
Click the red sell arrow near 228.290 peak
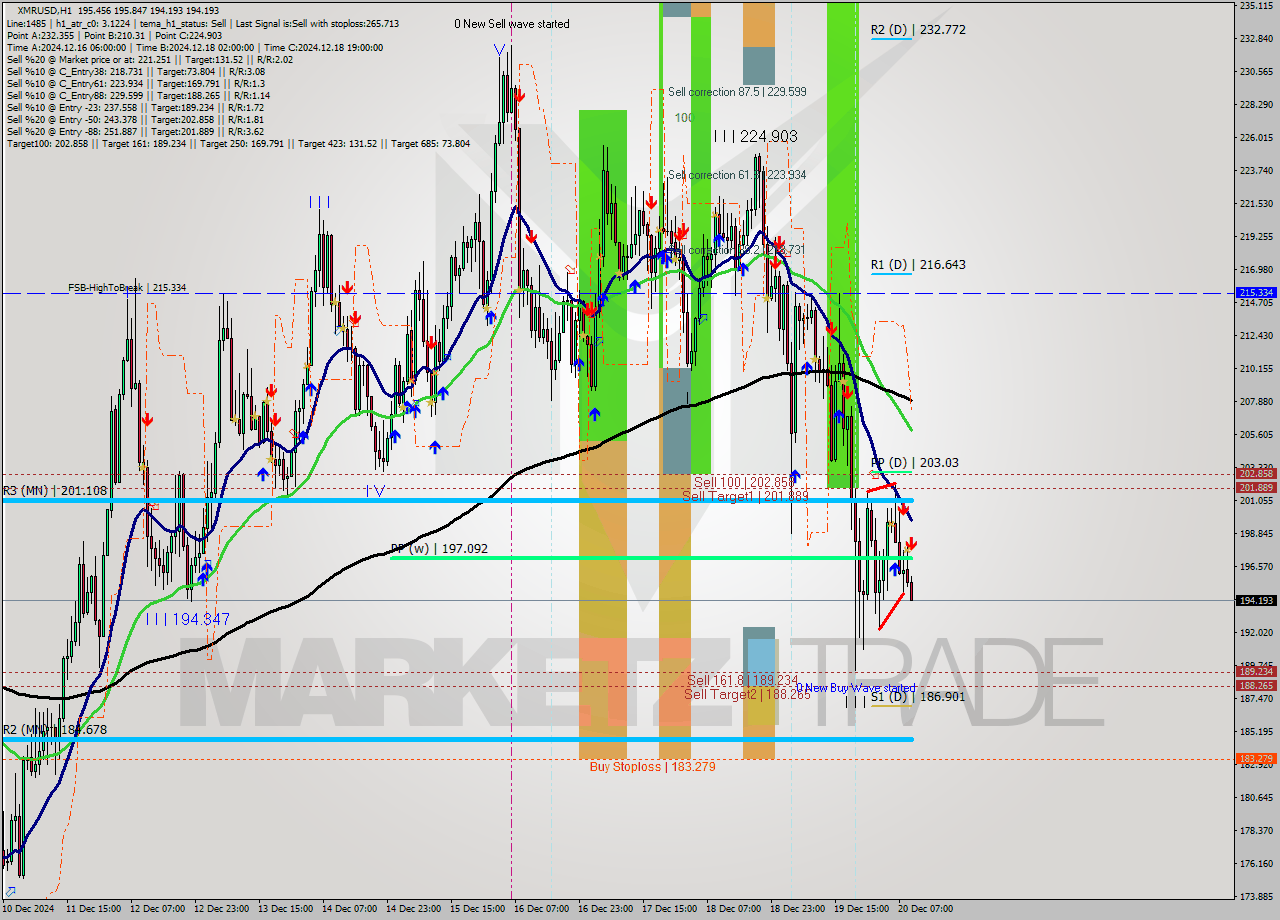coord(520,95)
